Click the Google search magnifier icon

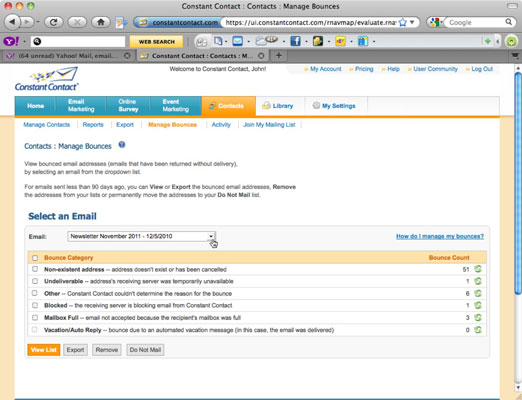click(508, 22)
